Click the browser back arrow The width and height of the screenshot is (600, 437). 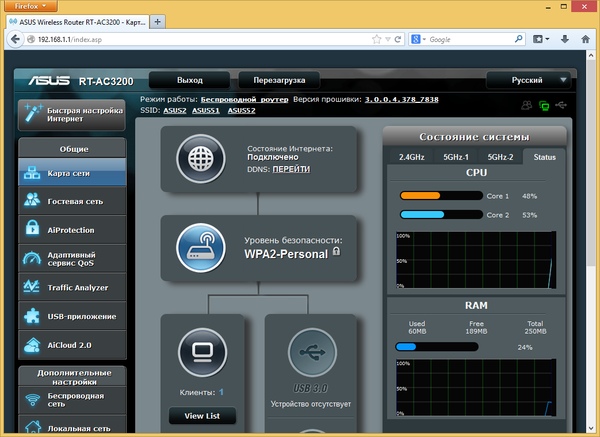(15, 39)
